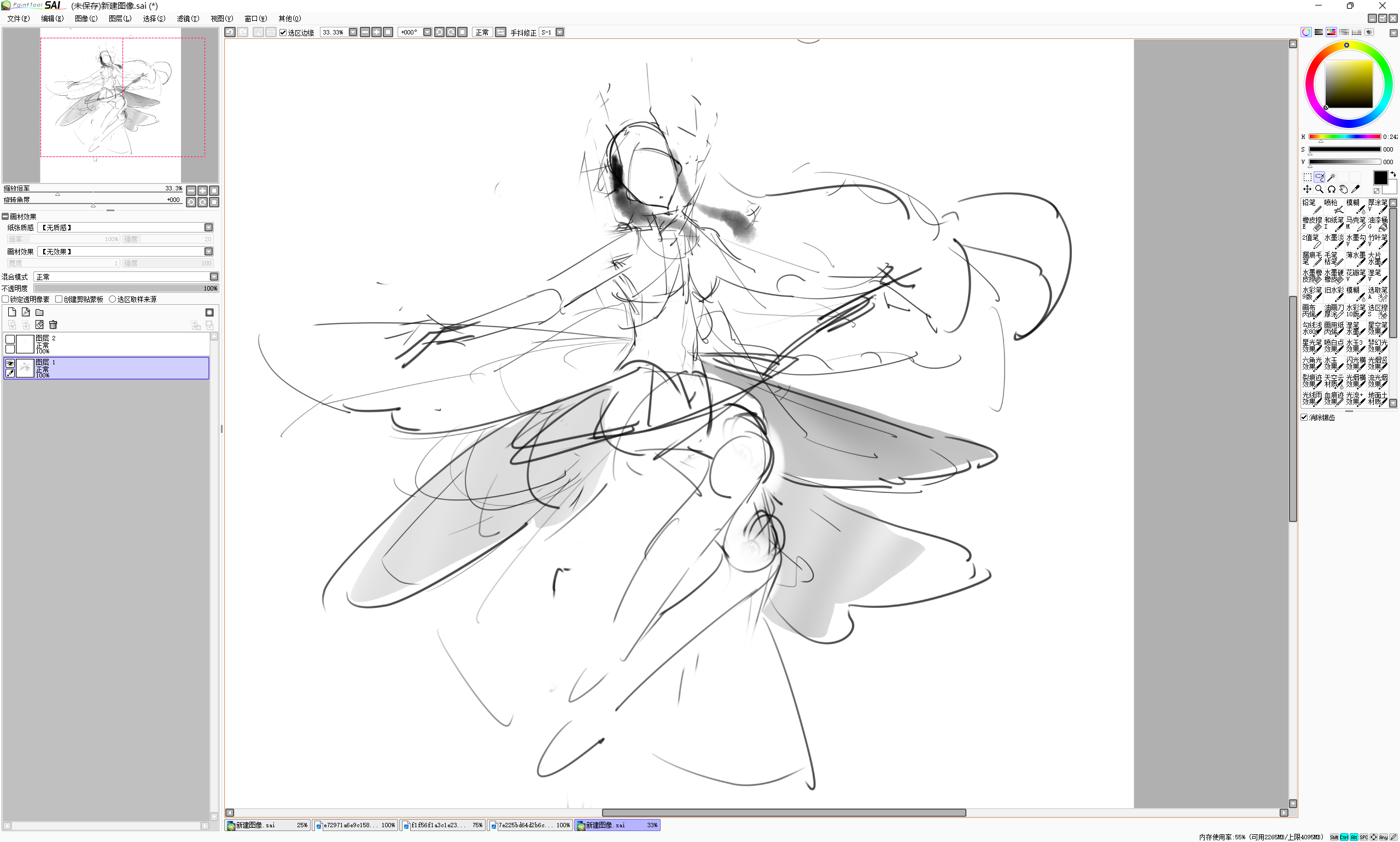Toggle the 消除锯齿 checkbox

point(1304,417)
